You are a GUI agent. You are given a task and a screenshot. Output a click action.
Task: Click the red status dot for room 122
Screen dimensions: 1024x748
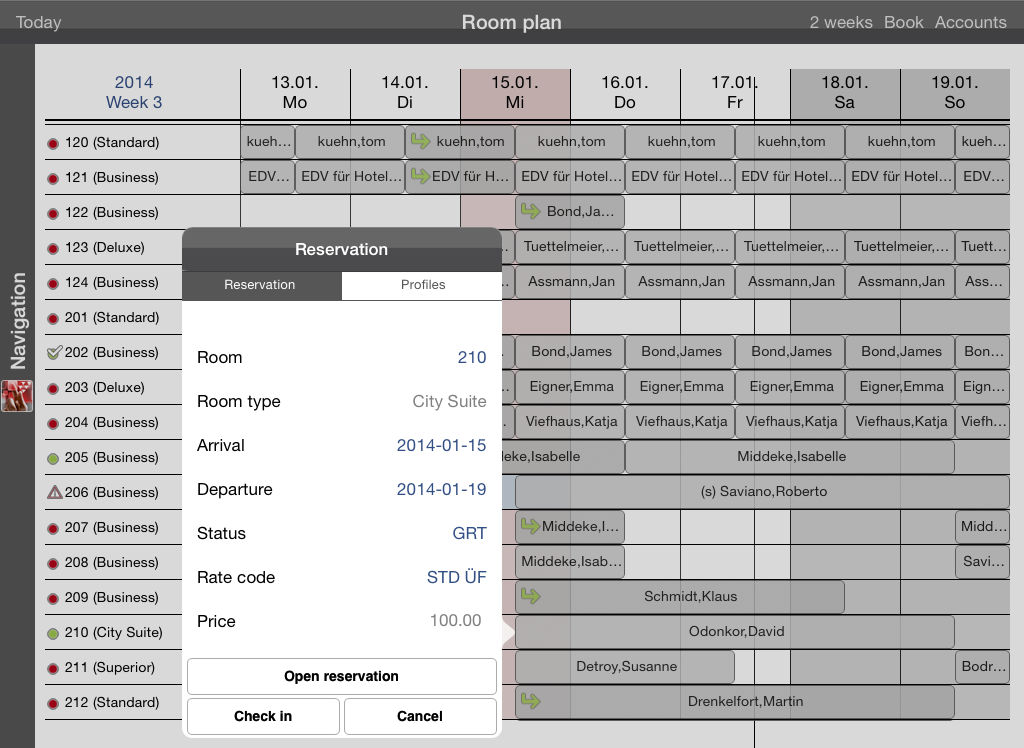click(x=53, y=213)
